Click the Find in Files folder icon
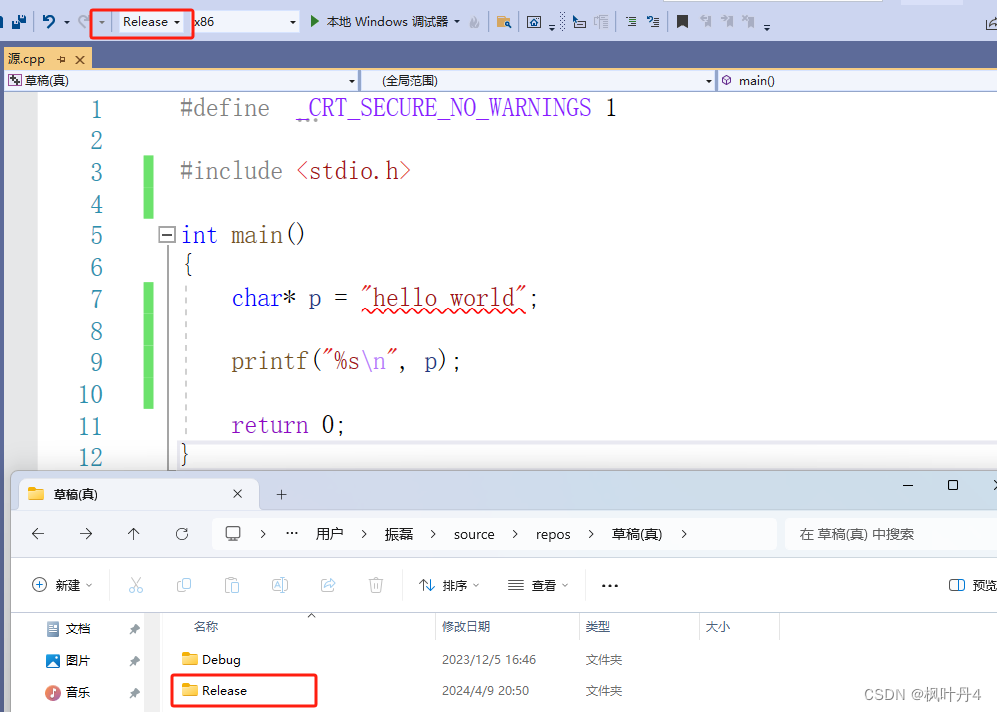997x712 pixels. [x=504, y=22]
